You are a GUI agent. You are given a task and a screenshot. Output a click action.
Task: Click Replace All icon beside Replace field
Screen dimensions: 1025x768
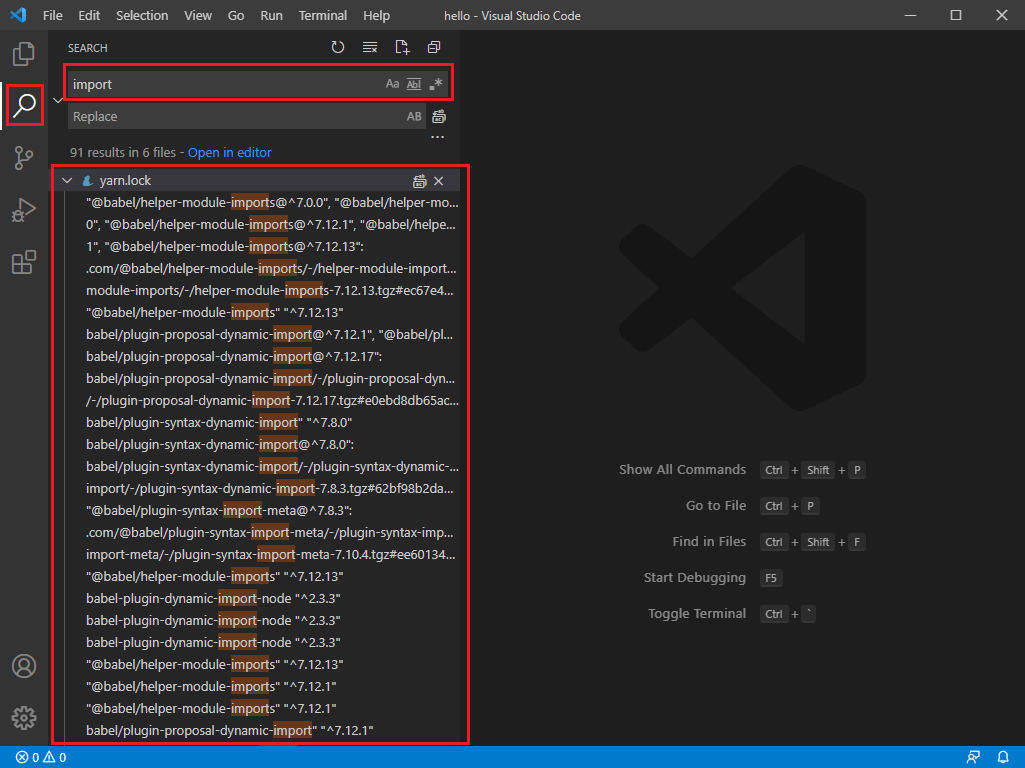click(439, 116)
